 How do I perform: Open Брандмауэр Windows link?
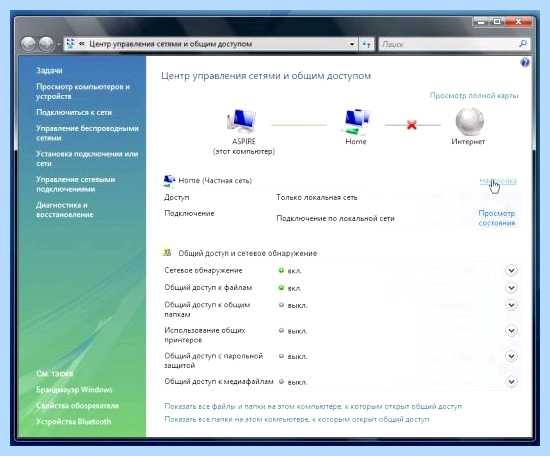pos(74,389)
